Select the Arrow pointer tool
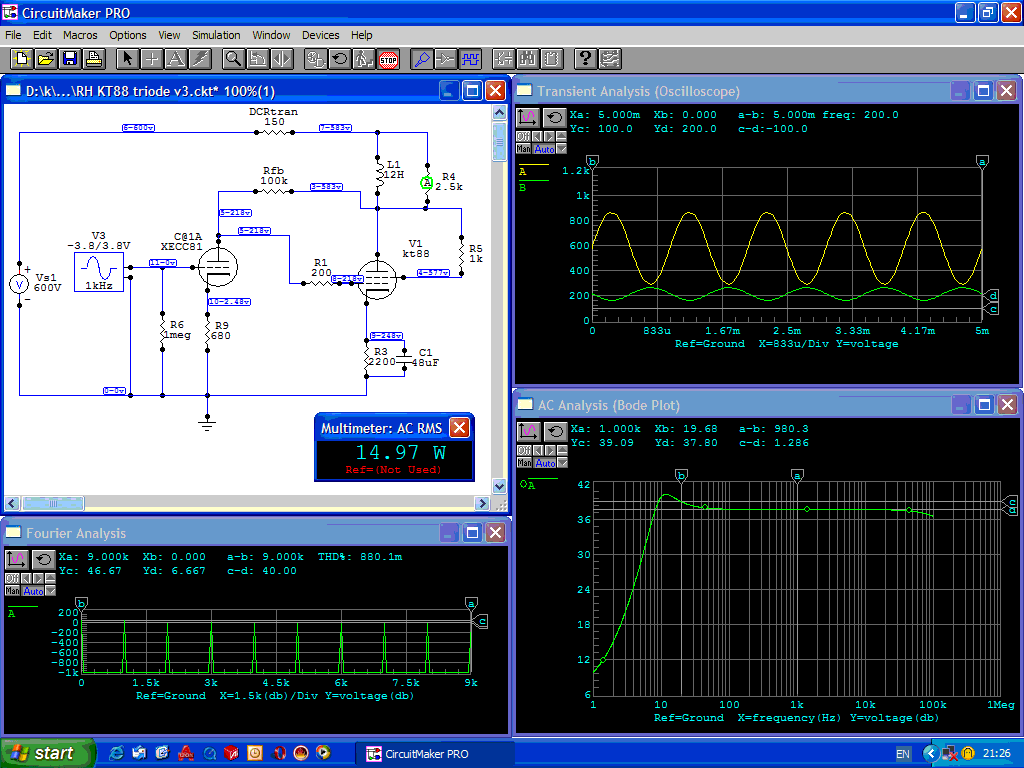 tap(127, 59)
